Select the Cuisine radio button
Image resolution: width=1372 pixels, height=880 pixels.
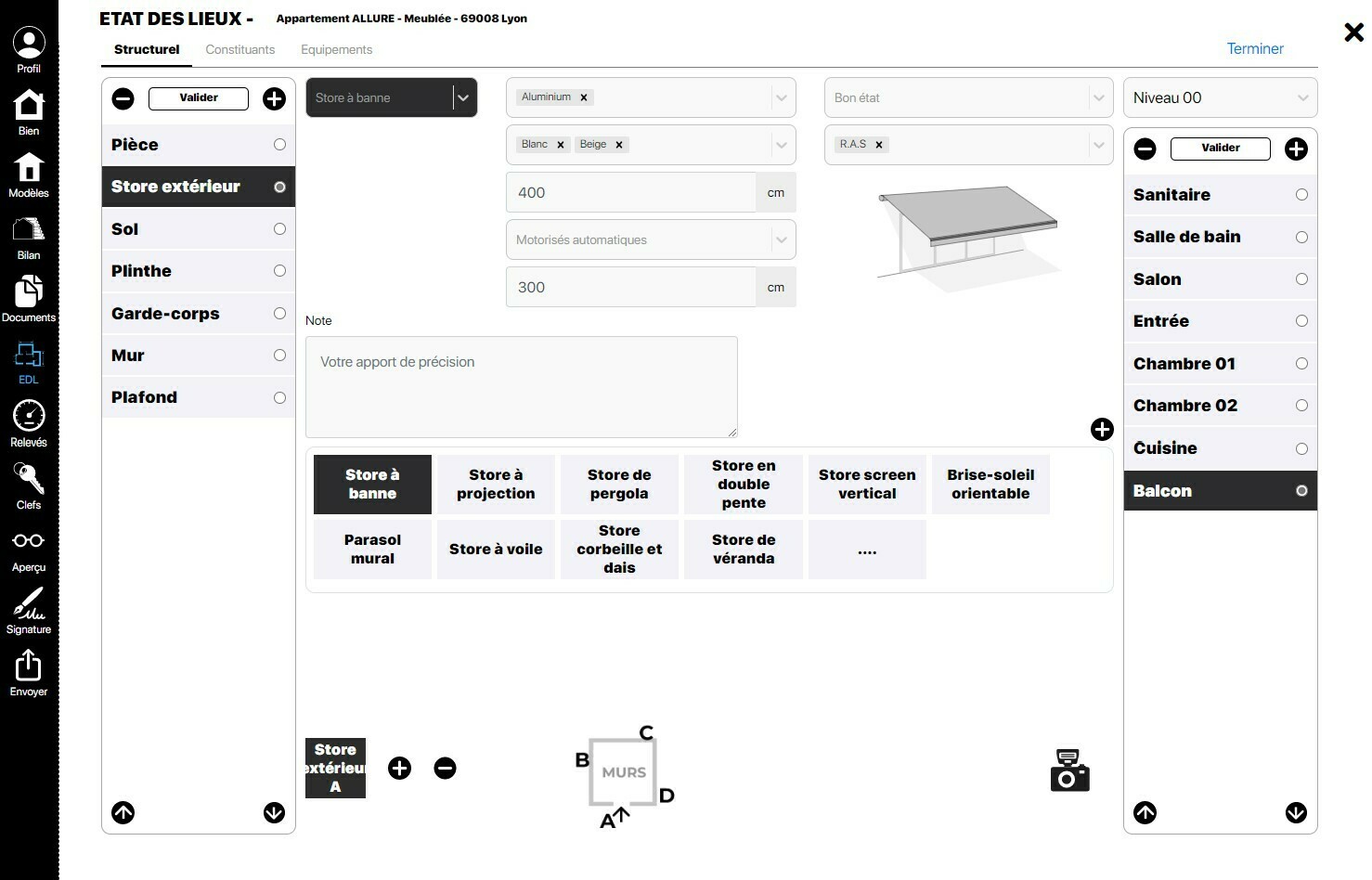point(1301,448)
